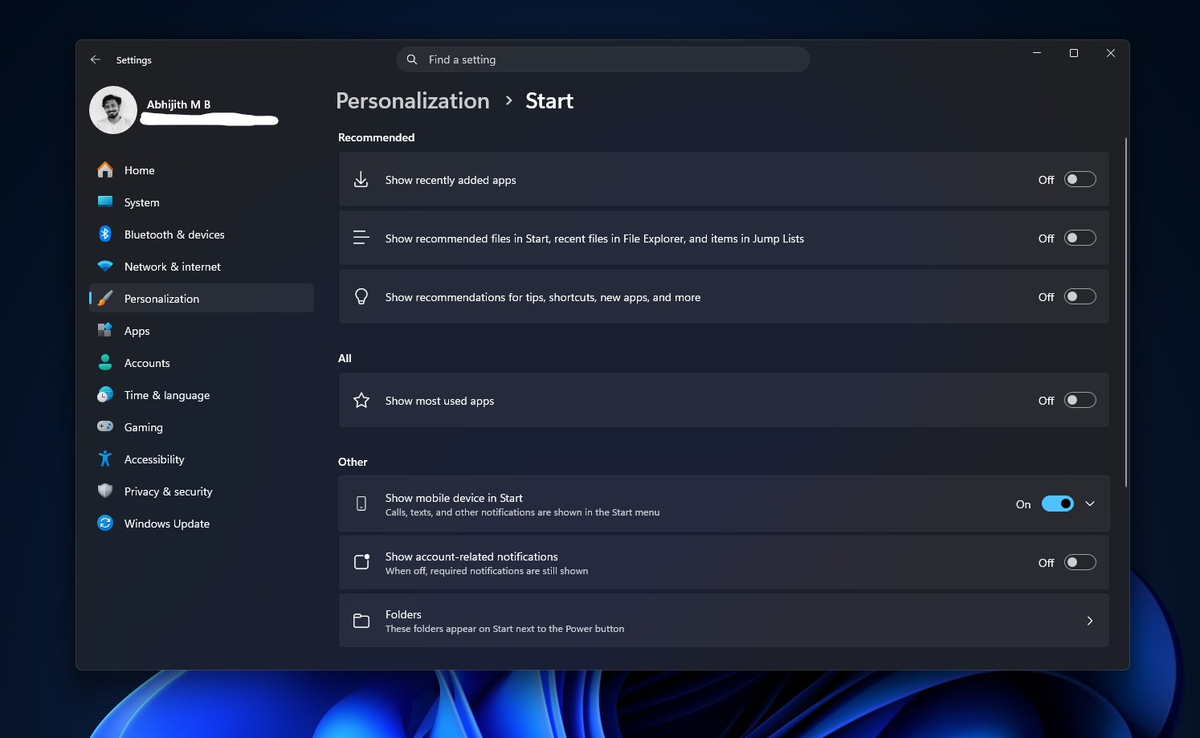Viewport: 1200px width, 738px height.
Task: Toggle Show recommended files switch
Action: (x=1080, y=238)
